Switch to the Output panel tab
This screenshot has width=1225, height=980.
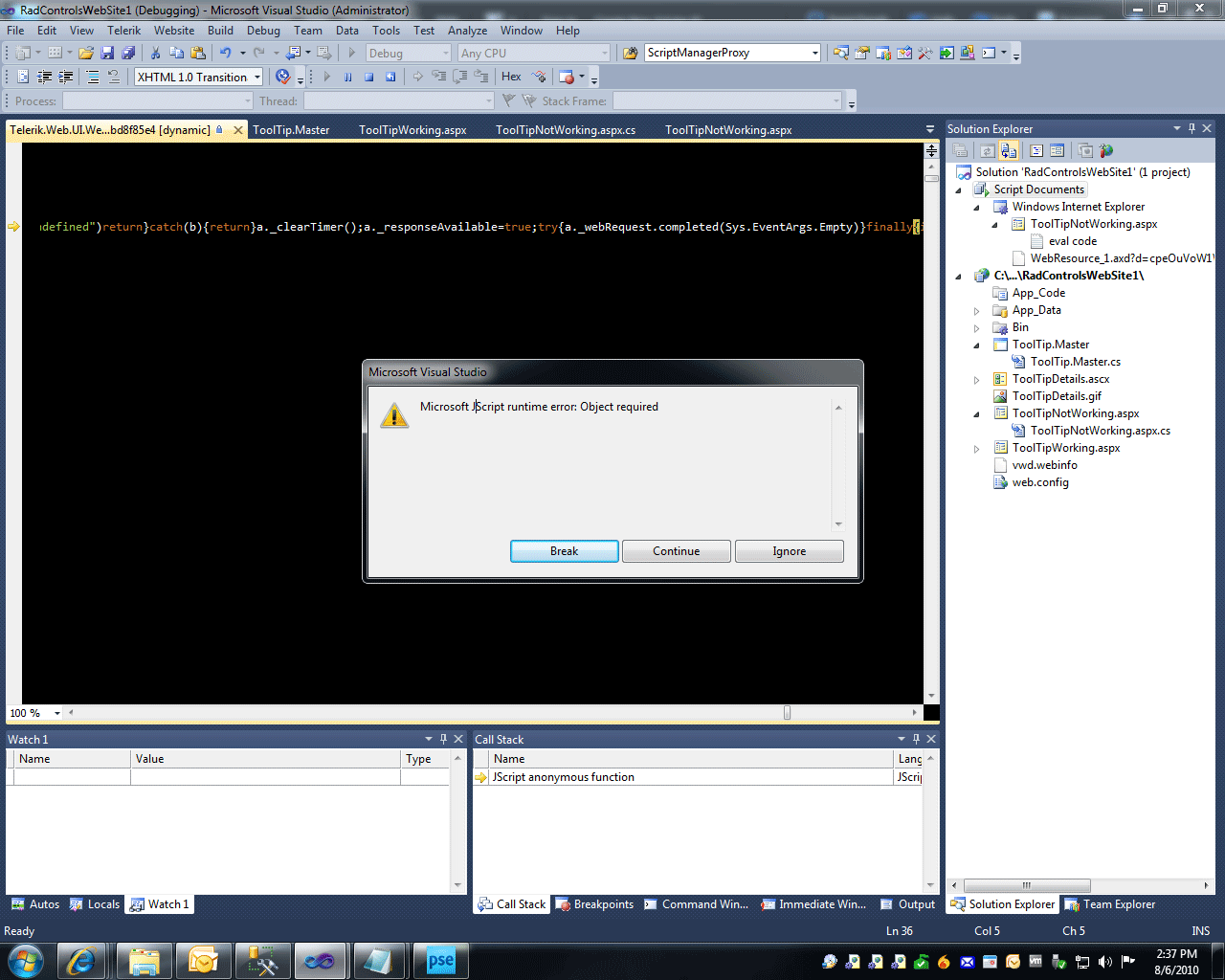click(x=907, y=904)
